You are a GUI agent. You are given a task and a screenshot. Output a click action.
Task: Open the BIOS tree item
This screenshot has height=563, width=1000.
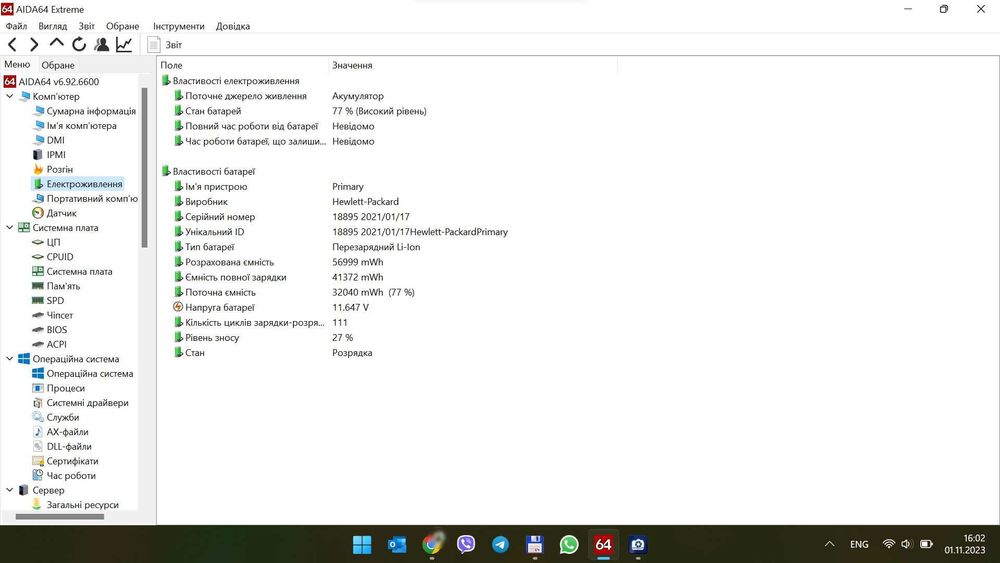(x=50, y=330)
